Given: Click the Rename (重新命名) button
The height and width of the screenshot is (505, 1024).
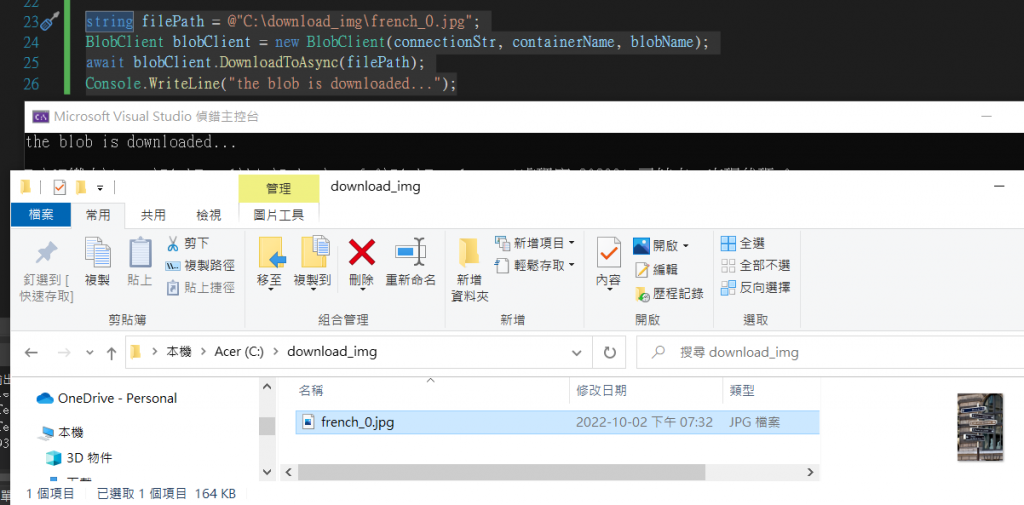Looking at the screenshot, I should pos(411,262).
